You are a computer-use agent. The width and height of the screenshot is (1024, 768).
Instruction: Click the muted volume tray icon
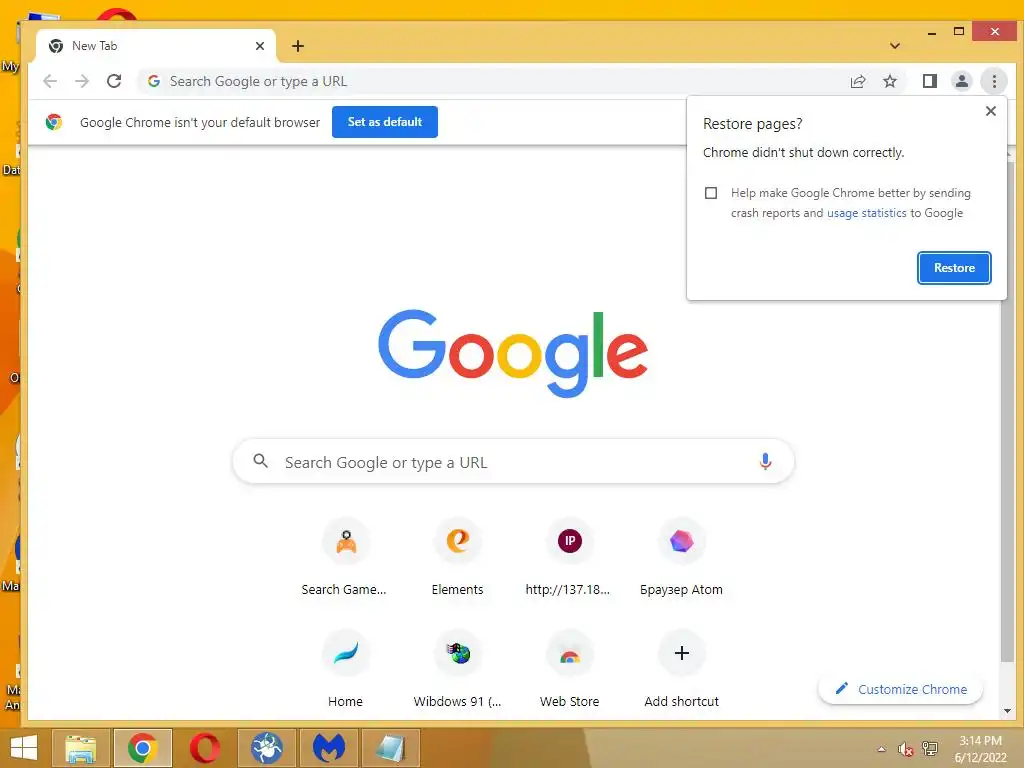click(905, 749)
